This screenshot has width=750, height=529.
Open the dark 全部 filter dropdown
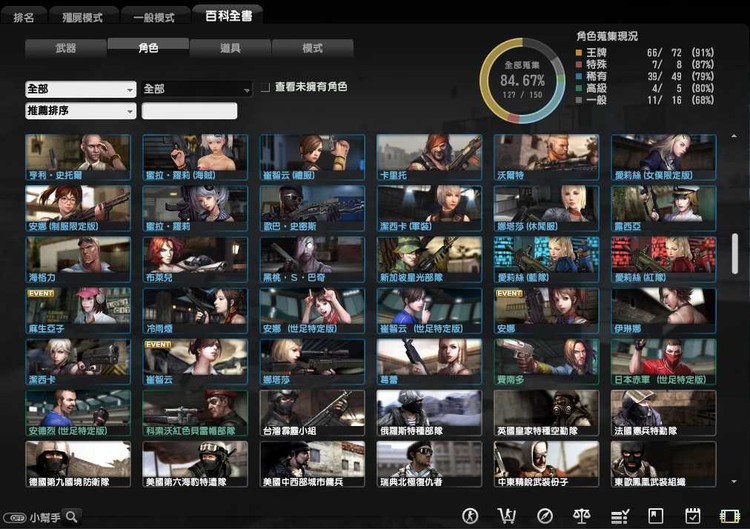point(197,89)
